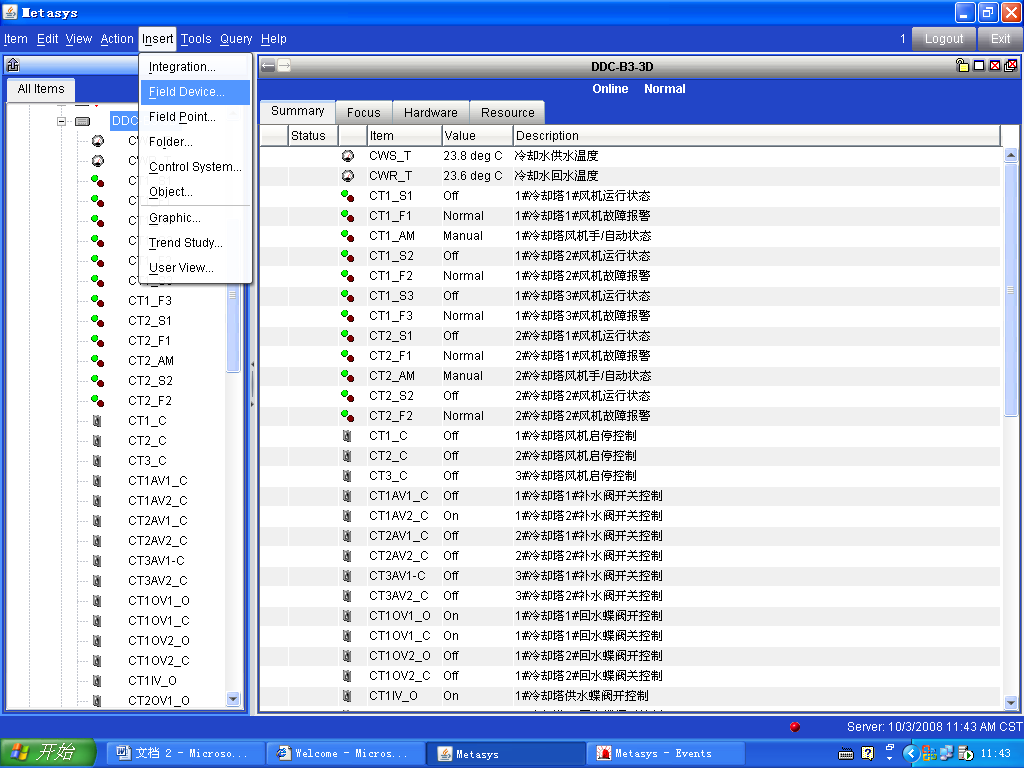Select Field Device... from Insert menu

[186, 92]
